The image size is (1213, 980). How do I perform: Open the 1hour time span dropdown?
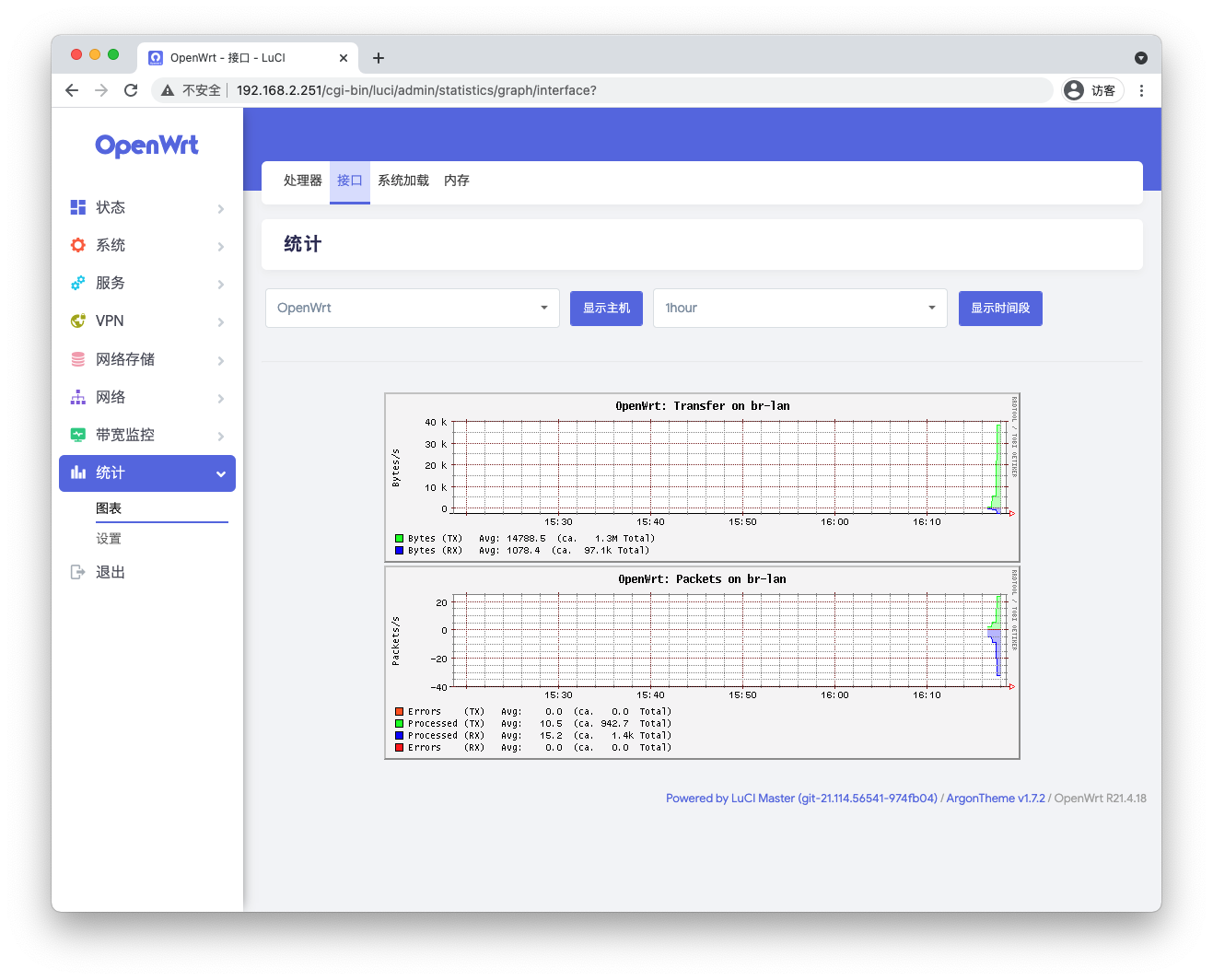point(799,308)
